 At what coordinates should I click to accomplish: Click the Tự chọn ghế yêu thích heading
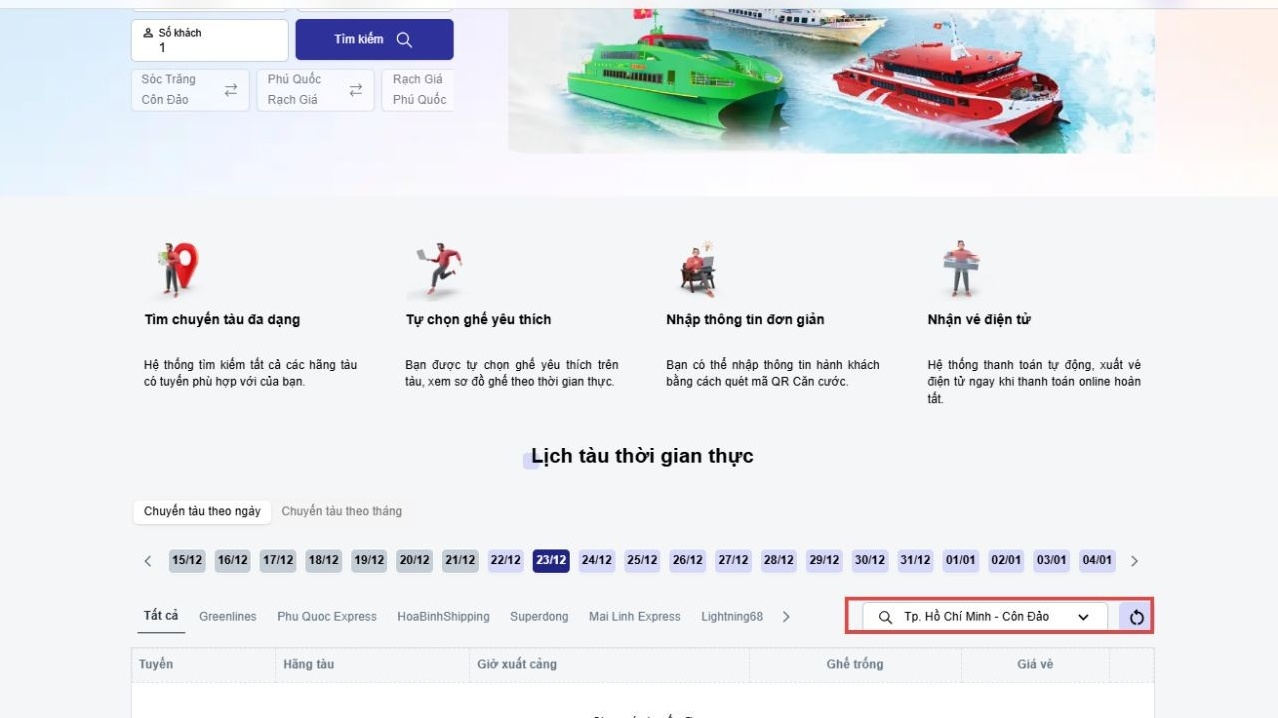(478, 320)
